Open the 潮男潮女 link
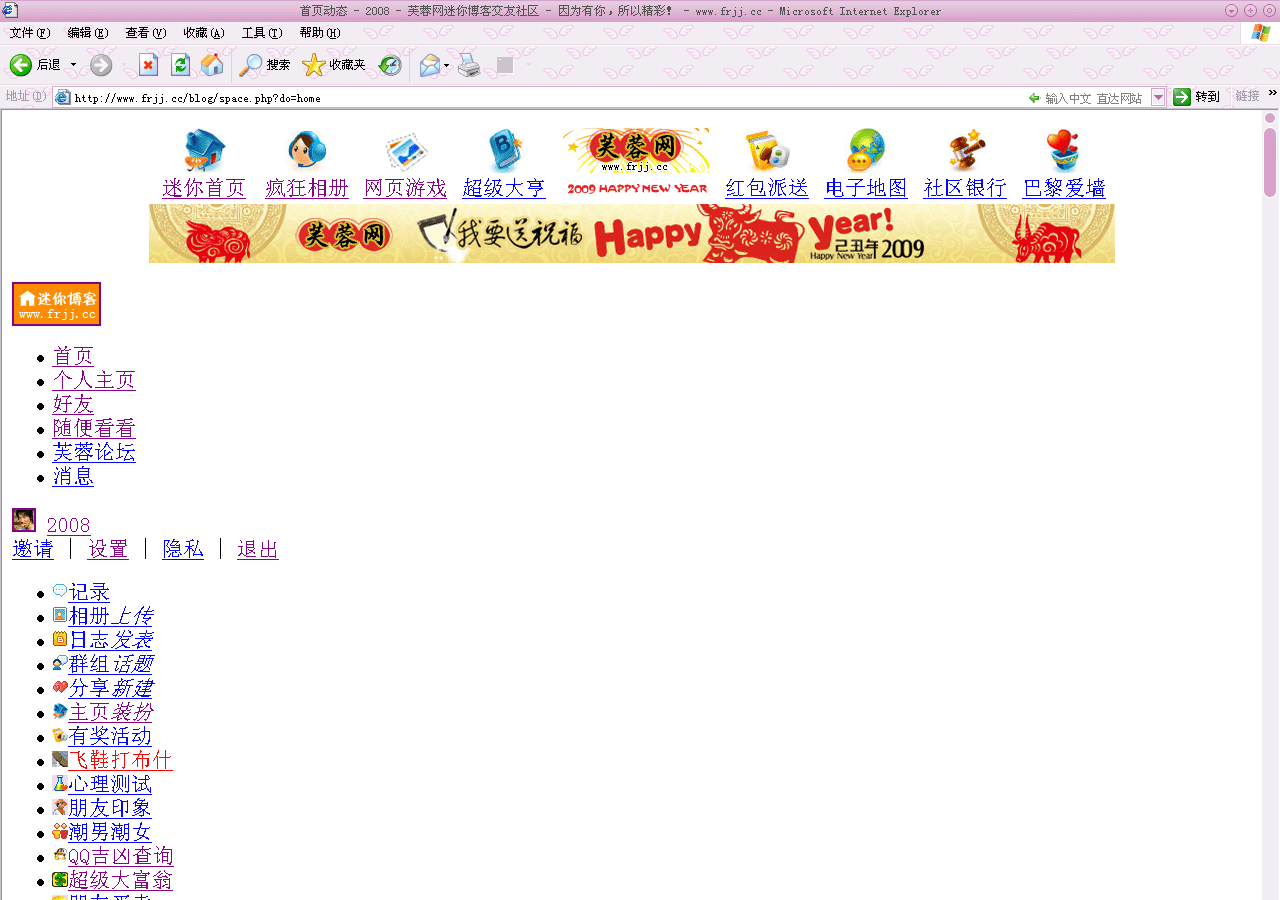The width and height of the screenshot is (1280, 900). point(110,832)
